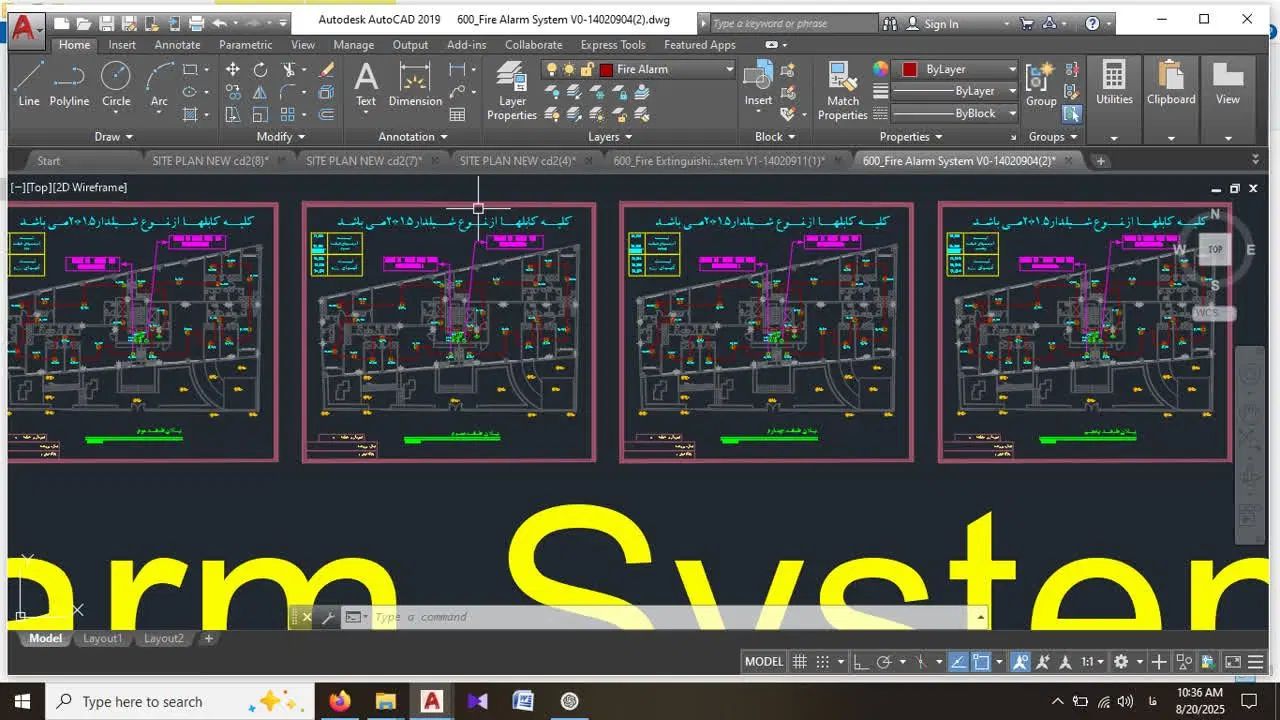Click the red Fire Alarm layer color swatch

[606, 69]
